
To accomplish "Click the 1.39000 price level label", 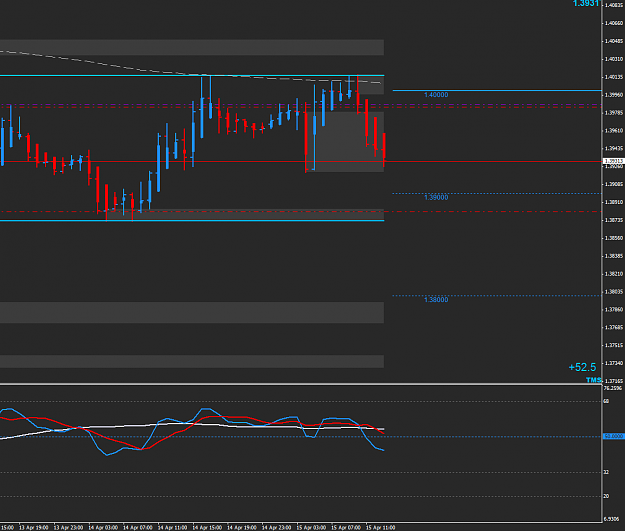I will click(436, 197).
